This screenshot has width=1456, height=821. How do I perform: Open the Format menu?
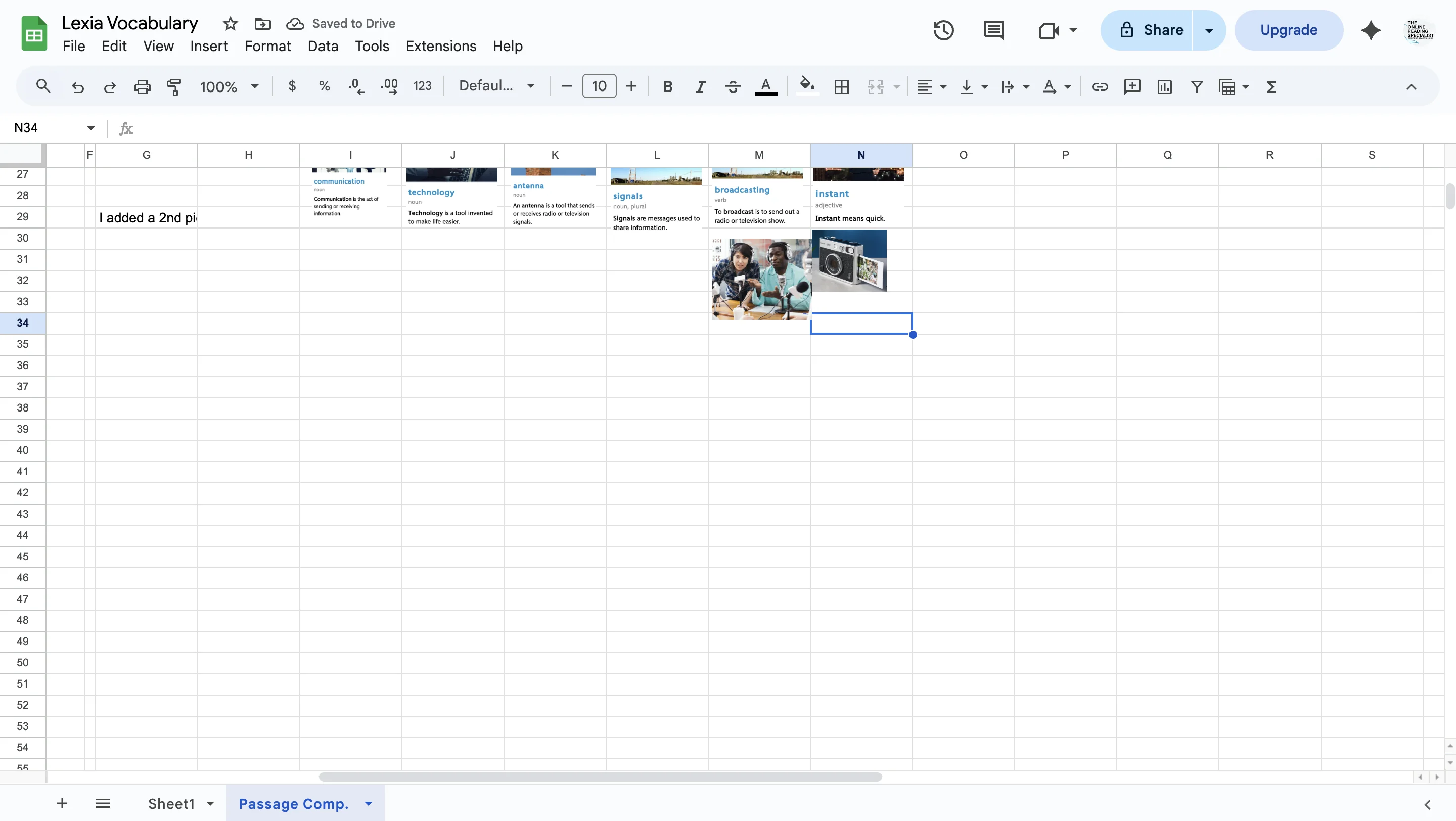(x=267, y=46)
